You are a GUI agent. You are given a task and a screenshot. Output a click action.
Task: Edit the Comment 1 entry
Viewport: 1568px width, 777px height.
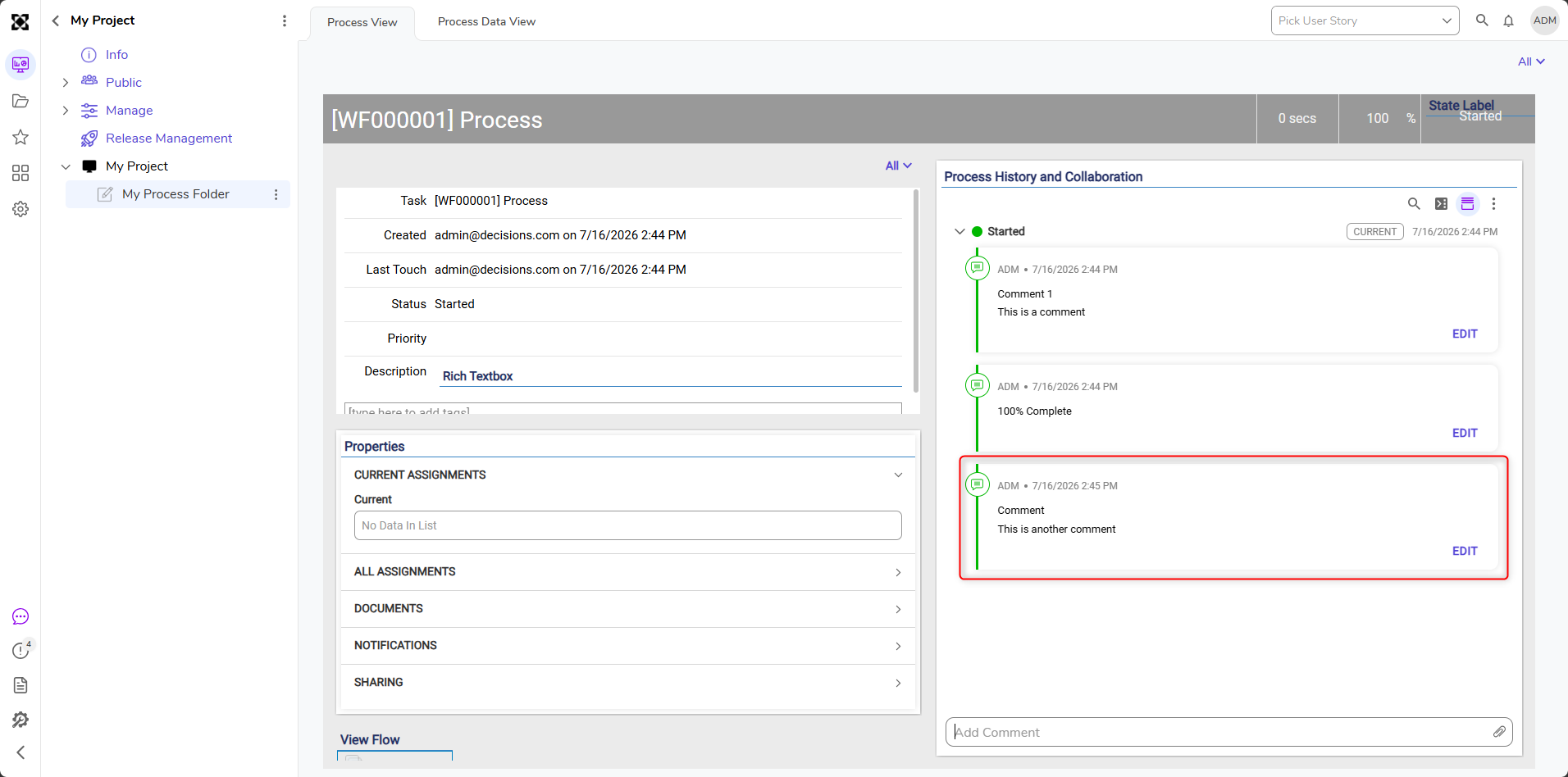click(1465, 334)
